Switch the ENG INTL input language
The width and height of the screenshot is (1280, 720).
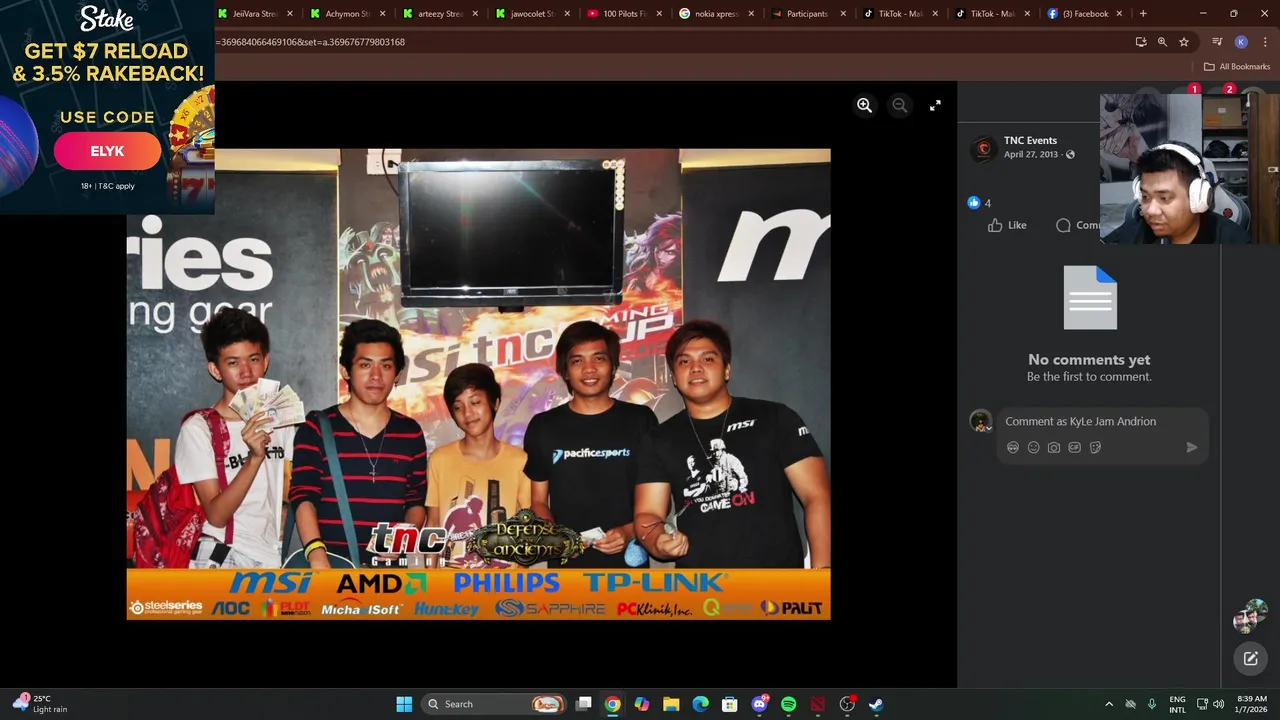(1177, 704)
